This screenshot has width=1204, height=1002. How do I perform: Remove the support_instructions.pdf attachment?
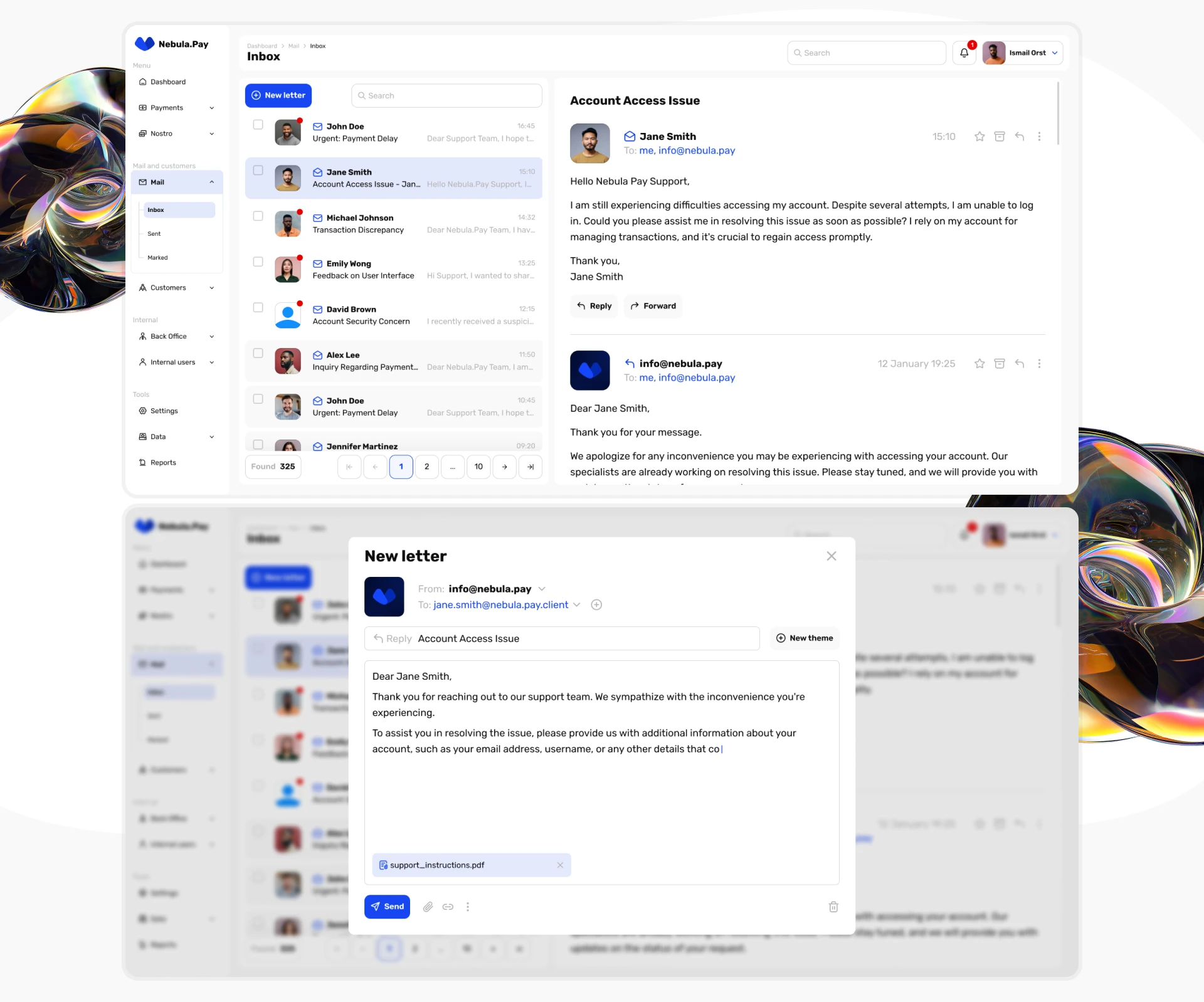560,865
